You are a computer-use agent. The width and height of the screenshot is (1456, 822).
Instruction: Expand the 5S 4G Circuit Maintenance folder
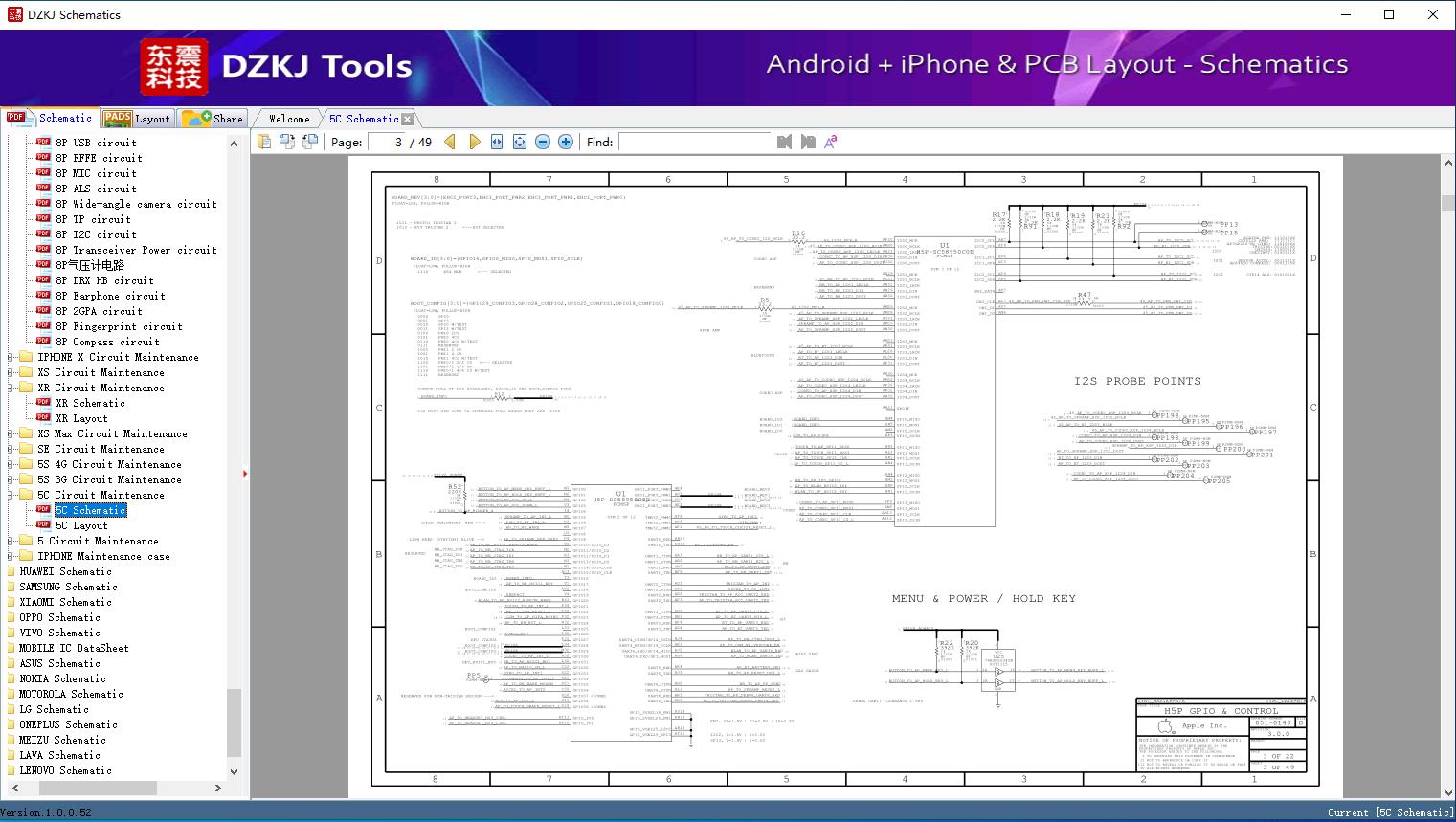(11, 464)
